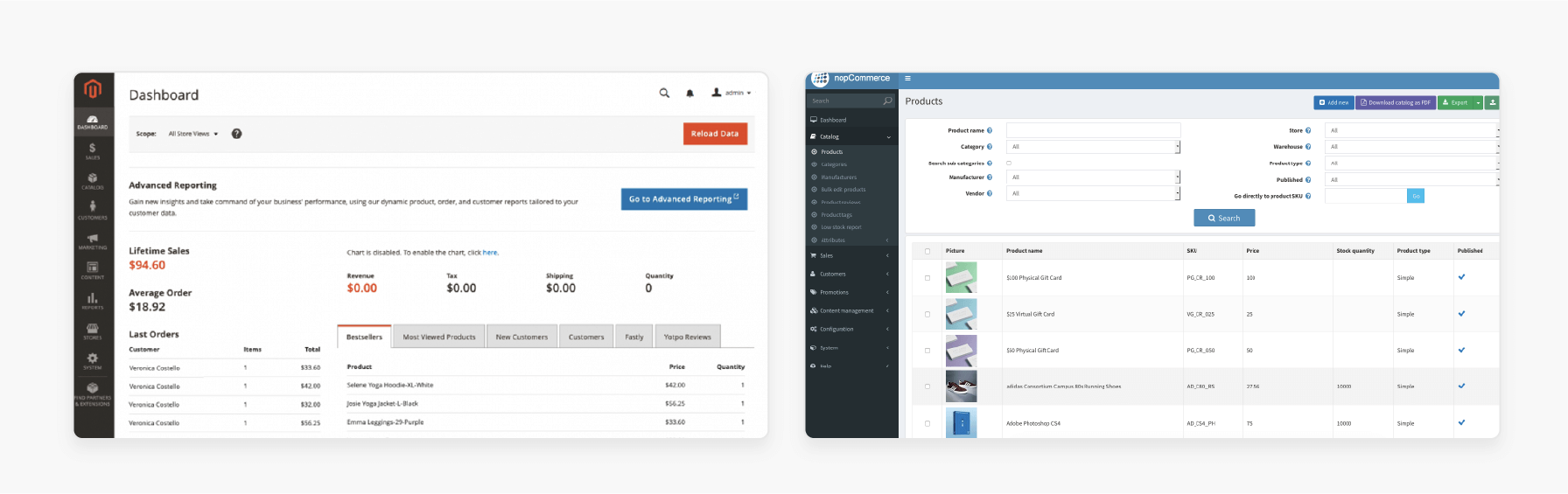Open the Reports section in Magento sidebar
1568x494 pixels.
93,302
